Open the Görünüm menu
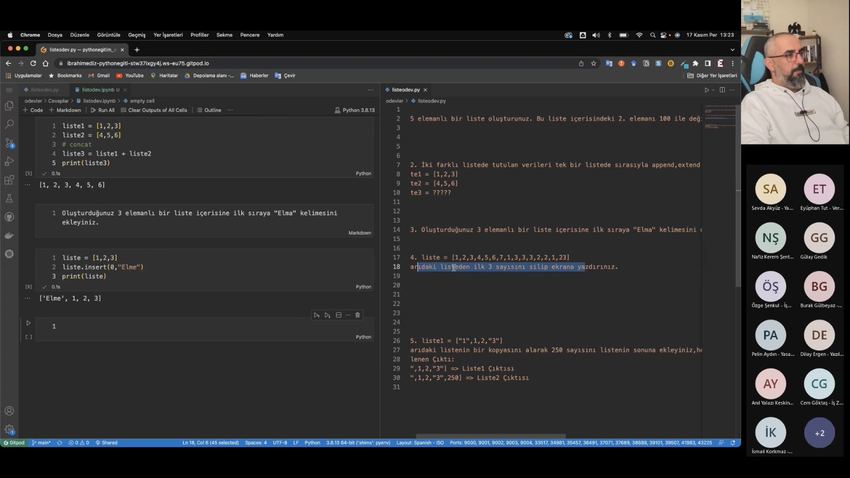This screenshot has width=850, height=478. [108, 35]
